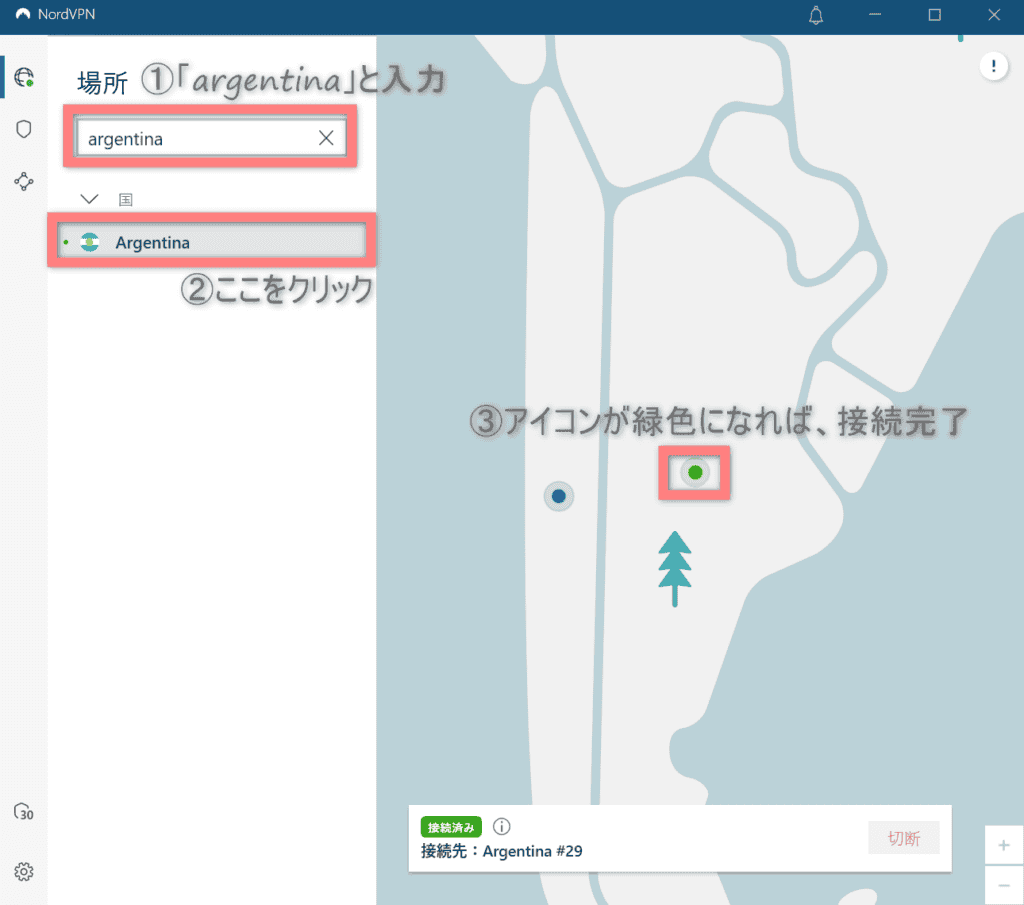Image resolution: width=1024 pixels, height=905 pixels.
Task: Open notifications bell icon
Action: (816, 15)
